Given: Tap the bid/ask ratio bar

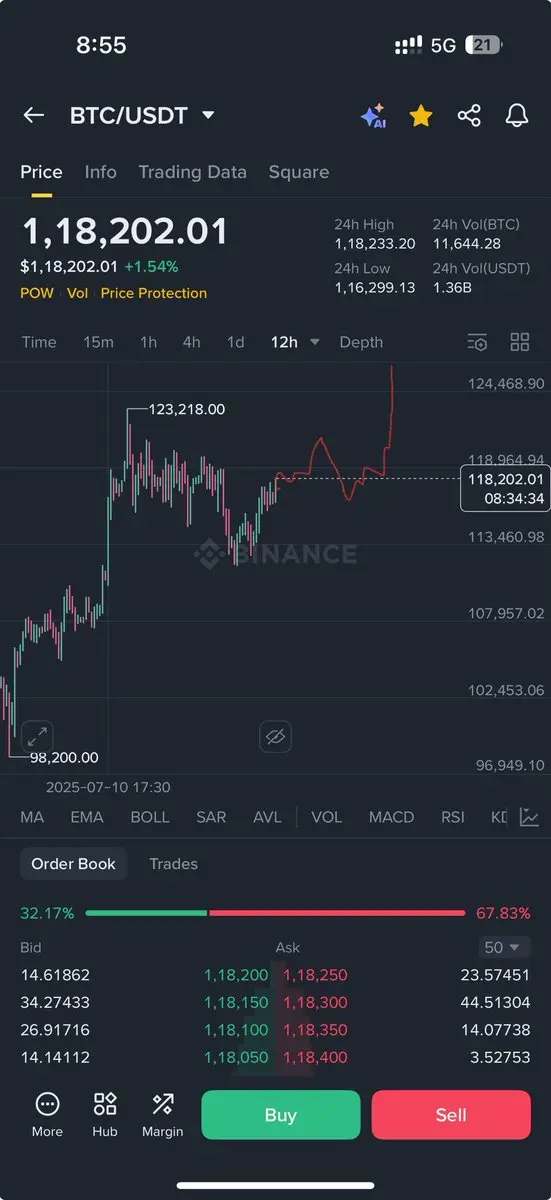Looking at the screenshot, I should pos(275,913).
